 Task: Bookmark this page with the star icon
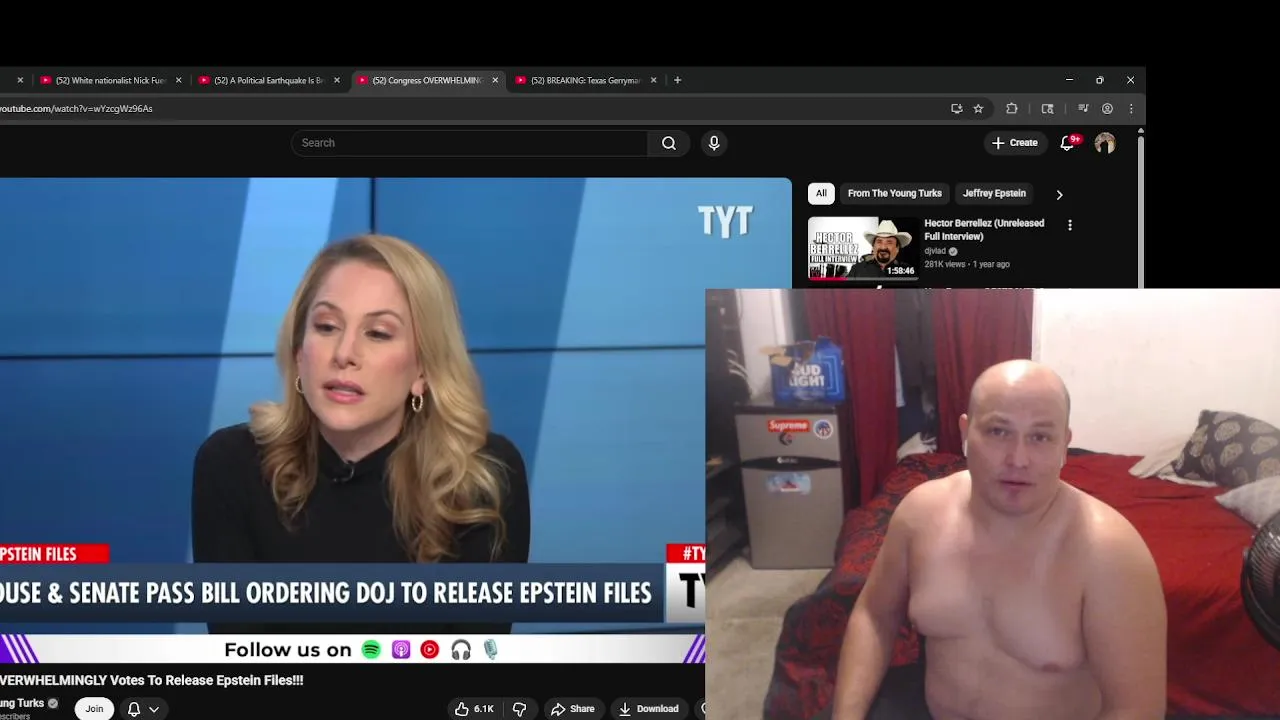tap(978, 108)
